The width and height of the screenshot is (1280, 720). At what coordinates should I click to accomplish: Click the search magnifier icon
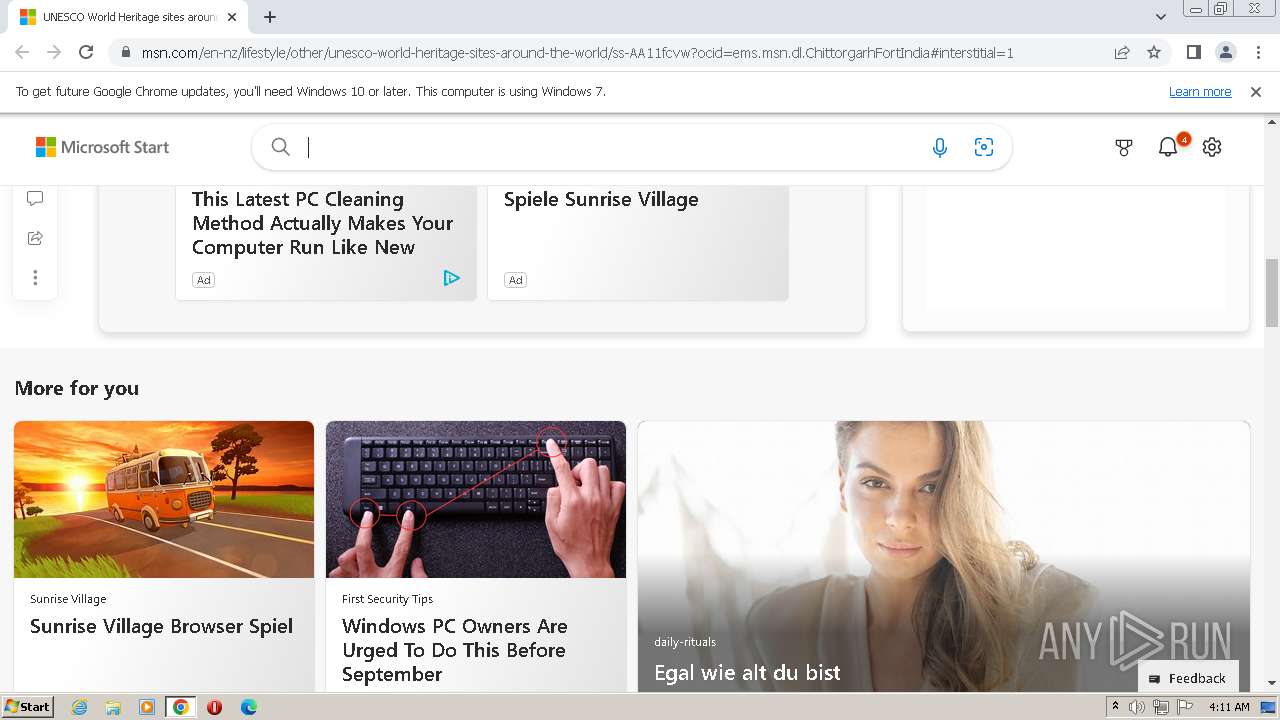coord(281,147)
